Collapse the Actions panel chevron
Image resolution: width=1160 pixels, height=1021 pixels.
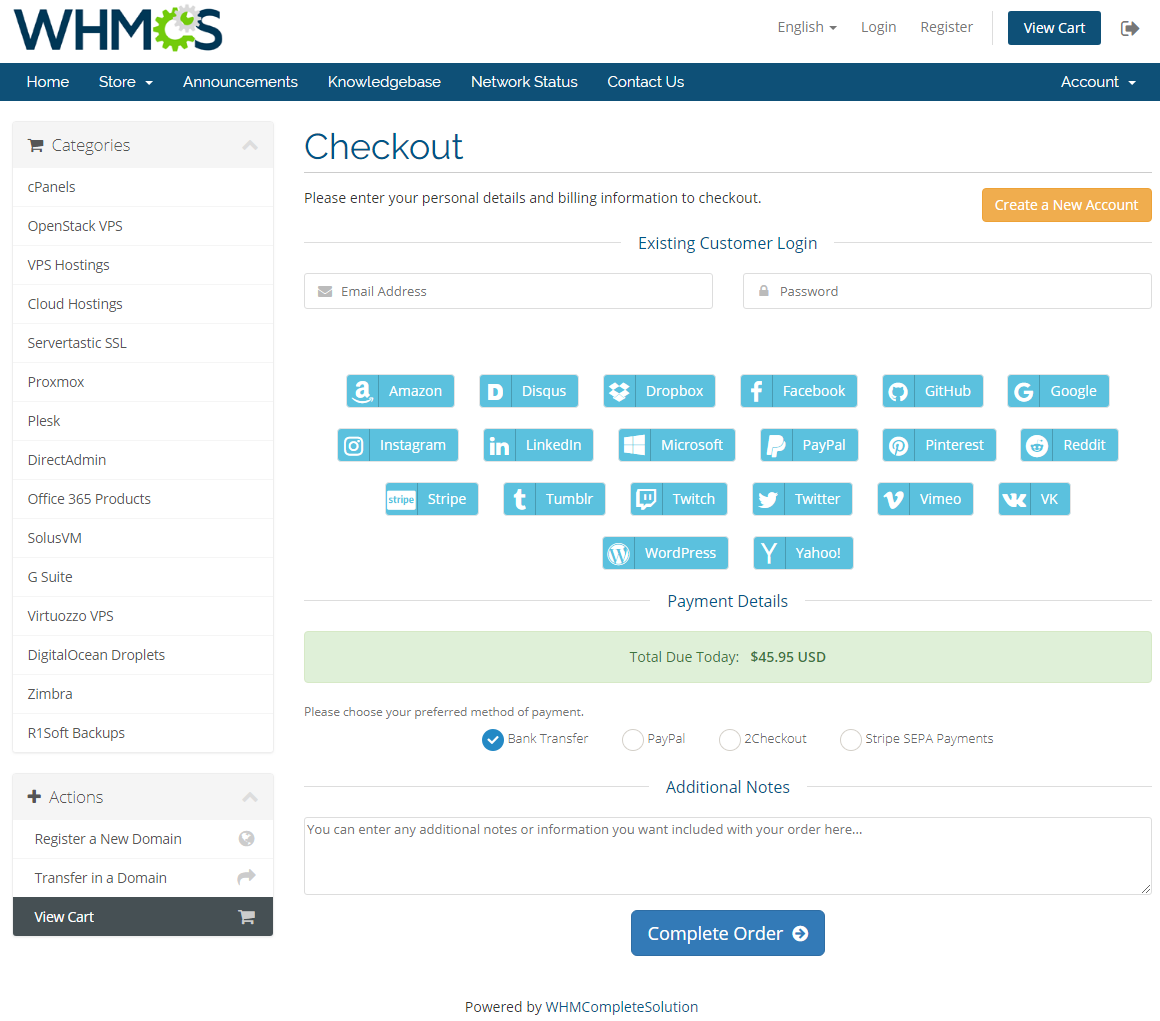(250, 797)
